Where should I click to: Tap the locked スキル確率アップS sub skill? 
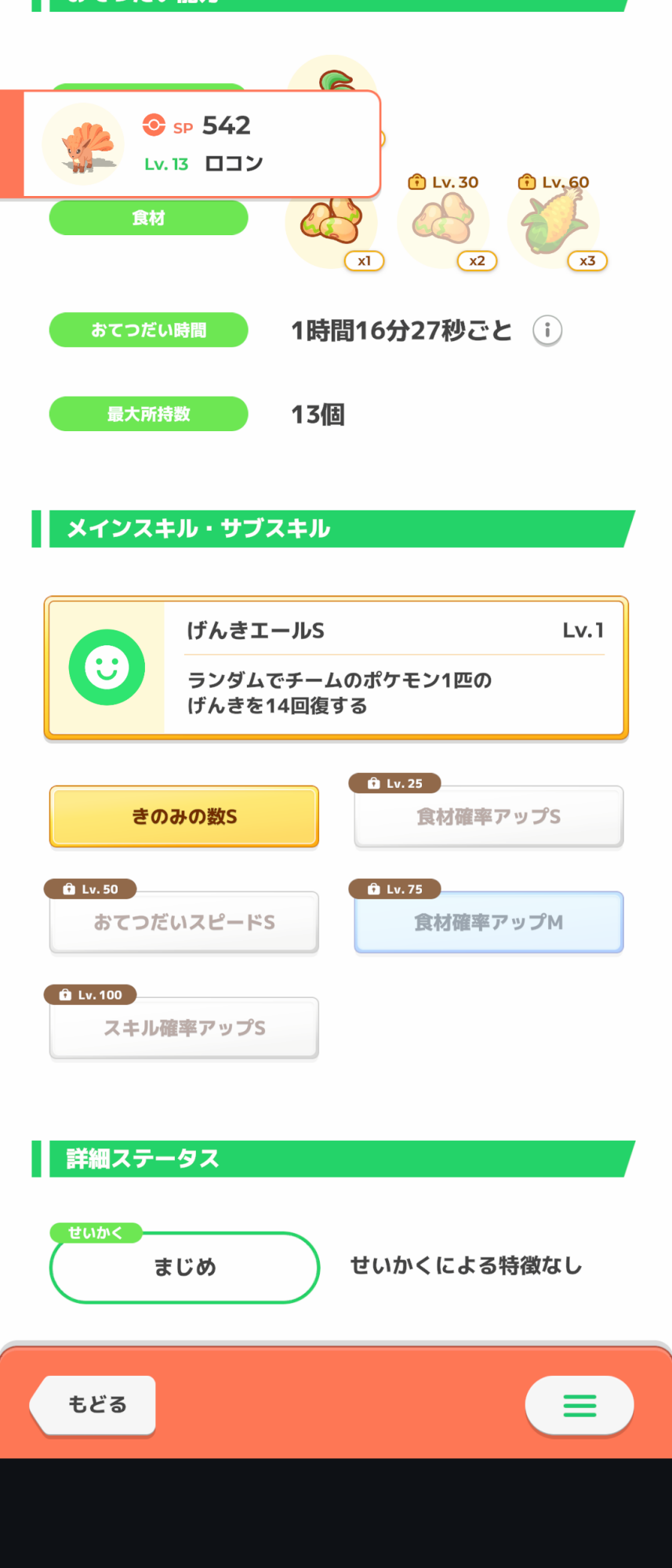pos(184,1028)
